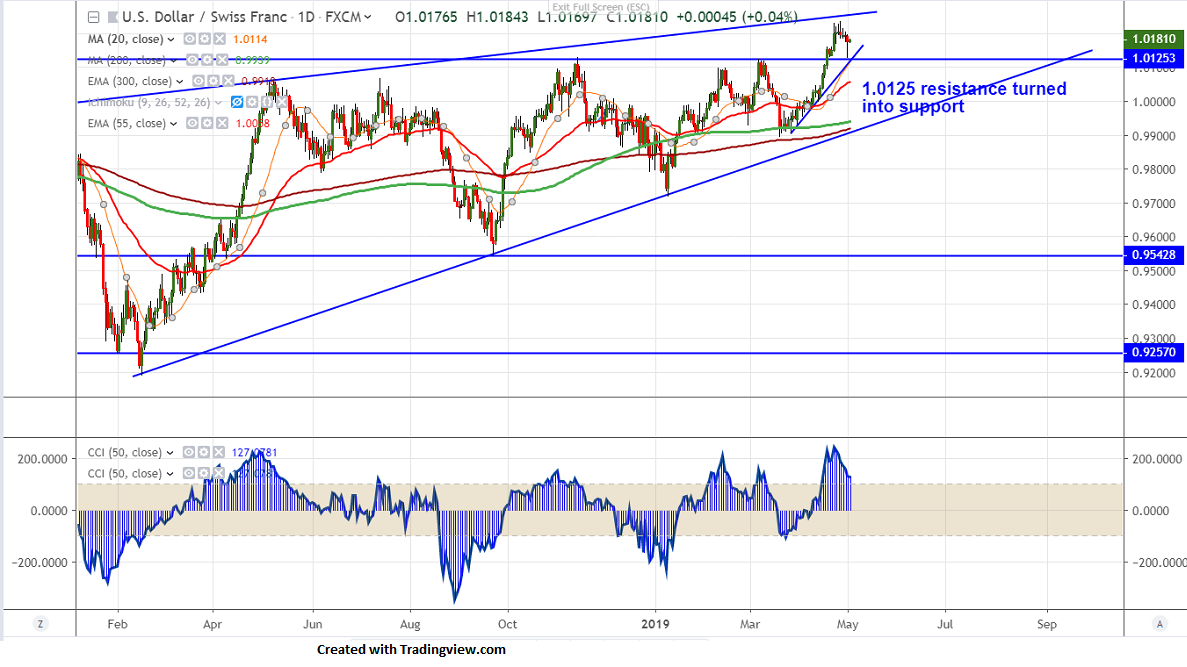Viewport: 1187px width, 667px height.
Task: Open settings for first CCI (50, close)
Action: tap(204, 453)
